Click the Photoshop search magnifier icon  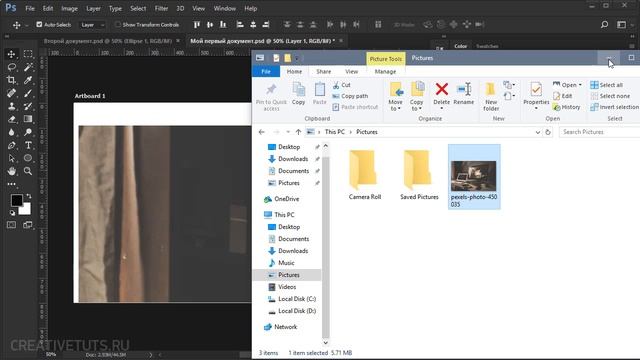[604, 24]
